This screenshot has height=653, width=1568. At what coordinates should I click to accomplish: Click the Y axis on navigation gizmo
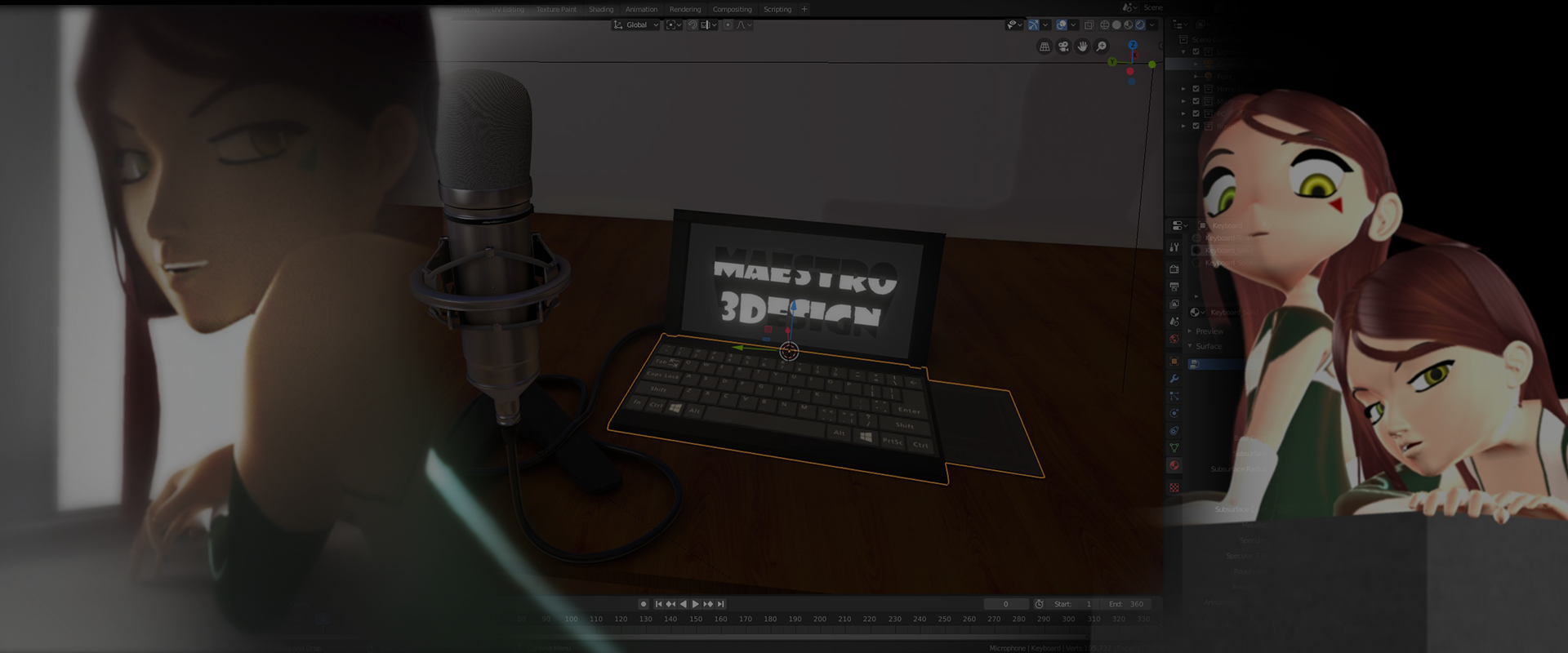tap(1112, 62)
